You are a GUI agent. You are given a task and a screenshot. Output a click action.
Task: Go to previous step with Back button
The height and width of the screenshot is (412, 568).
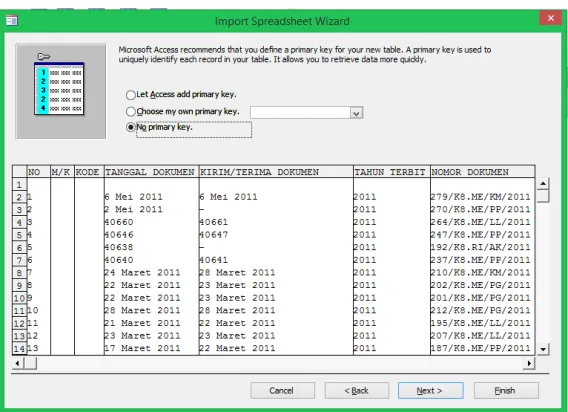pos(357,391)
